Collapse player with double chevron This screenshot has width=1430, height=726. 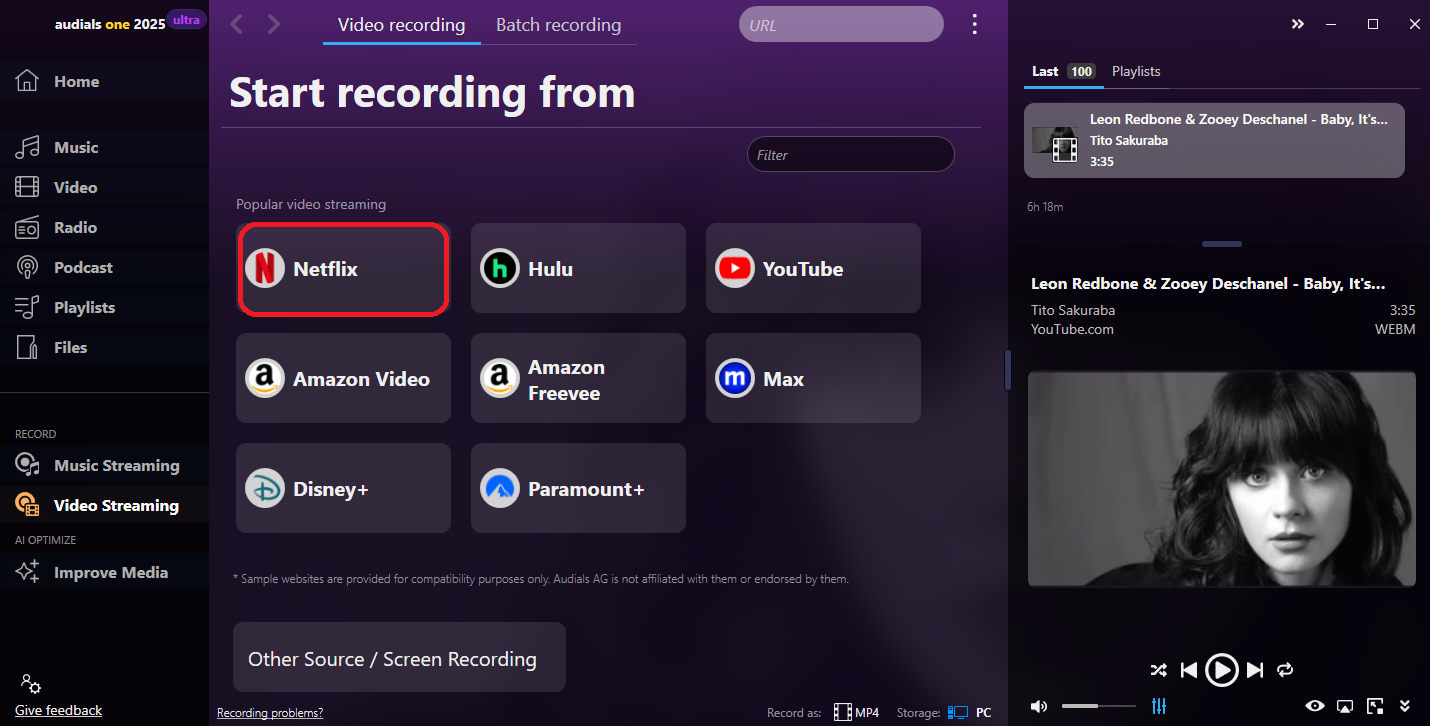[x=1405, y=706]
